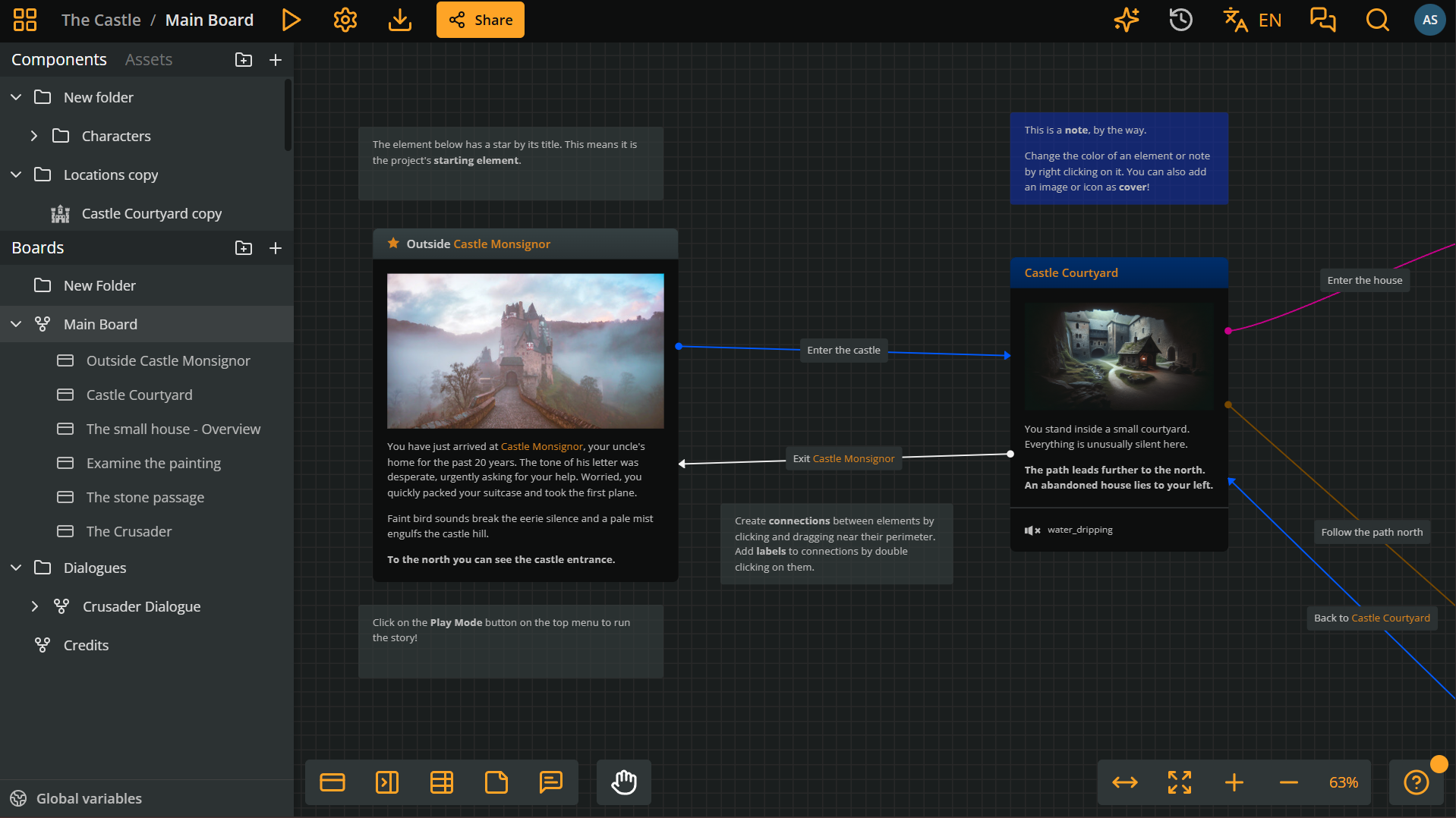Image resolution: width=1456 pixels, height=818 pixels.
Task: Click the Share button
Action: (480, 20)
